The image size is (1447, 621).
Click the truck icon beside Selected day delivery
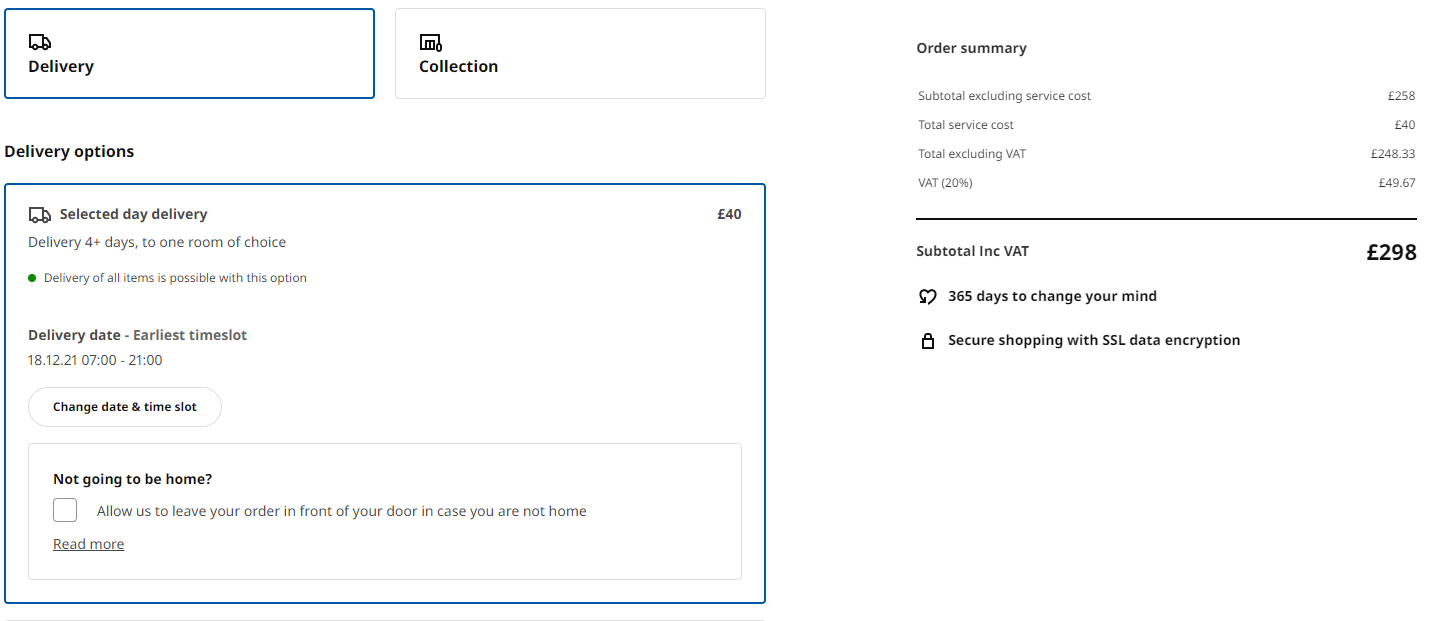[40, 213]
